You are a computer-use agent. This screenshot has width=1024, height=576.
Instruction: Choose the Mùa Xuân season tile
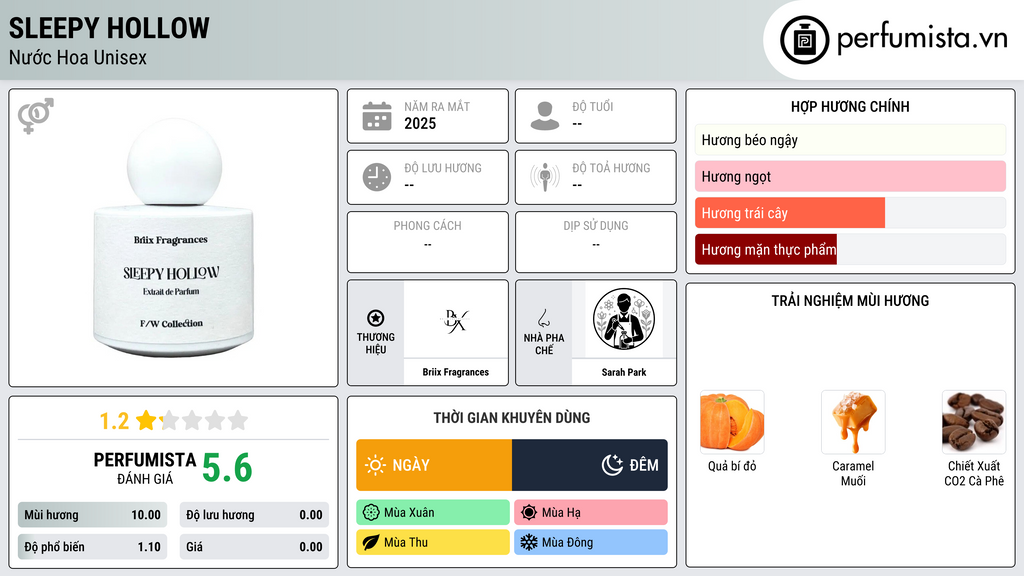pyautogui.click(x=433, y=513)
